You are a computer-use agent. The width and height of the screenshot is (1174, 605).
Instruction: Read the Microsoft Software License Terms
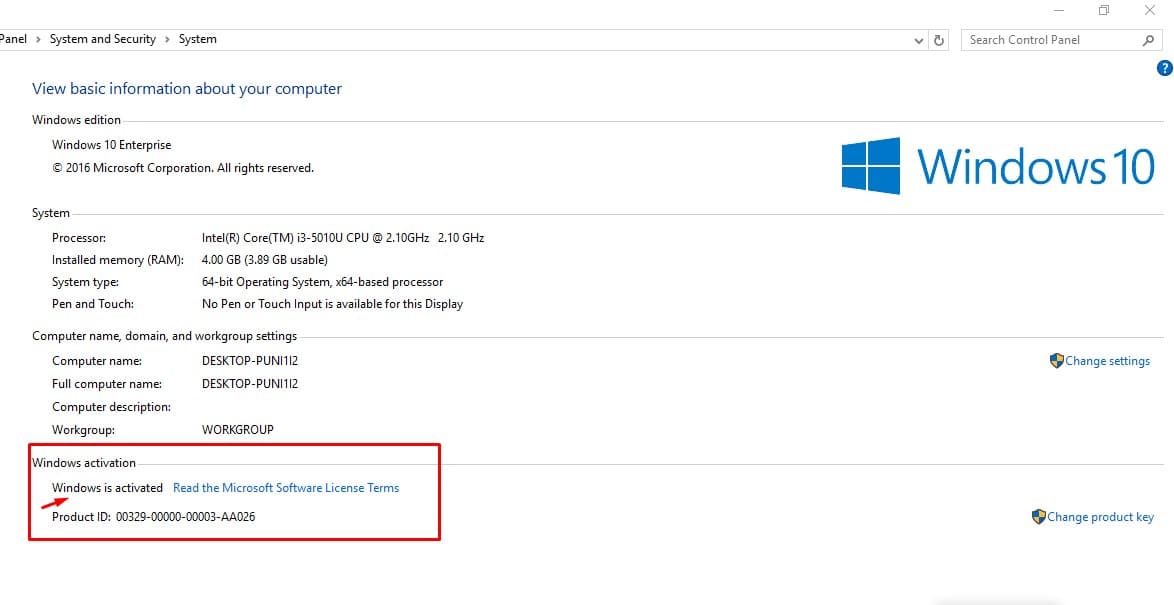tap(286, 487)
